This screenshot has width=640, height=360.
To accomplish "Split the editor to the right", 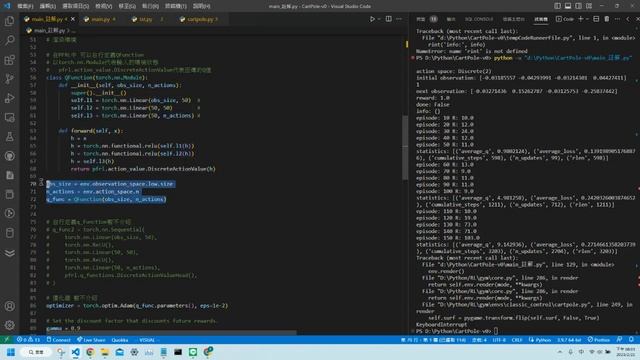I will [x=389, y=19].
